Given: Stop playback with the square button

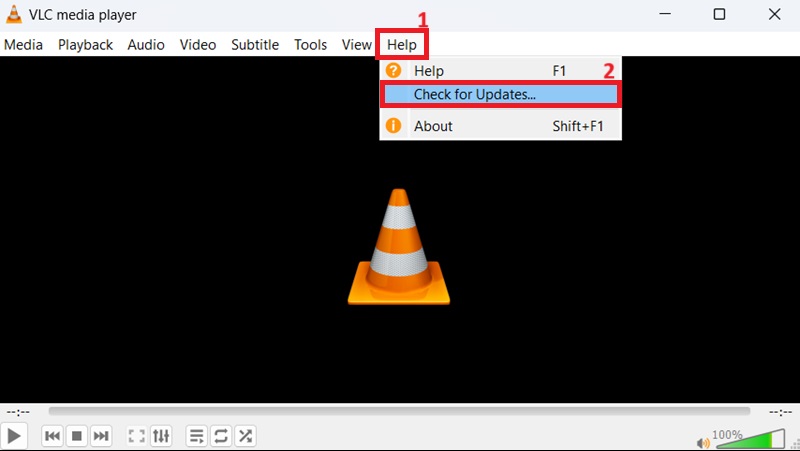Looking at the screenshot, I should point(77,436).
